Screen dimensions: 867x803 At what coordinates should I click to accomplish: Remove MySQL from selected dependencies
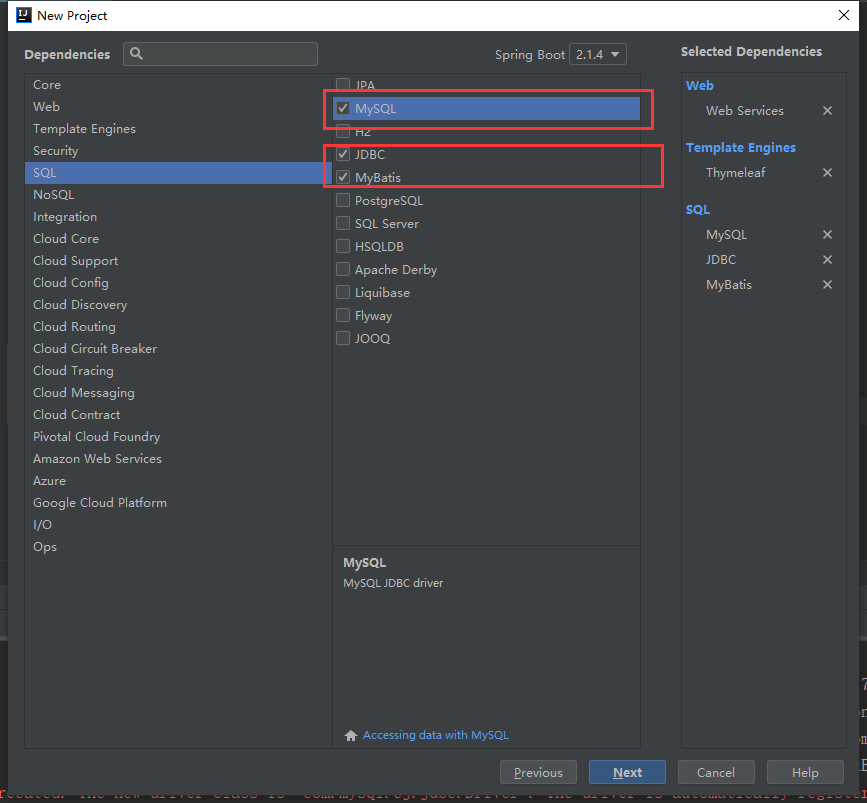[827, 234]
